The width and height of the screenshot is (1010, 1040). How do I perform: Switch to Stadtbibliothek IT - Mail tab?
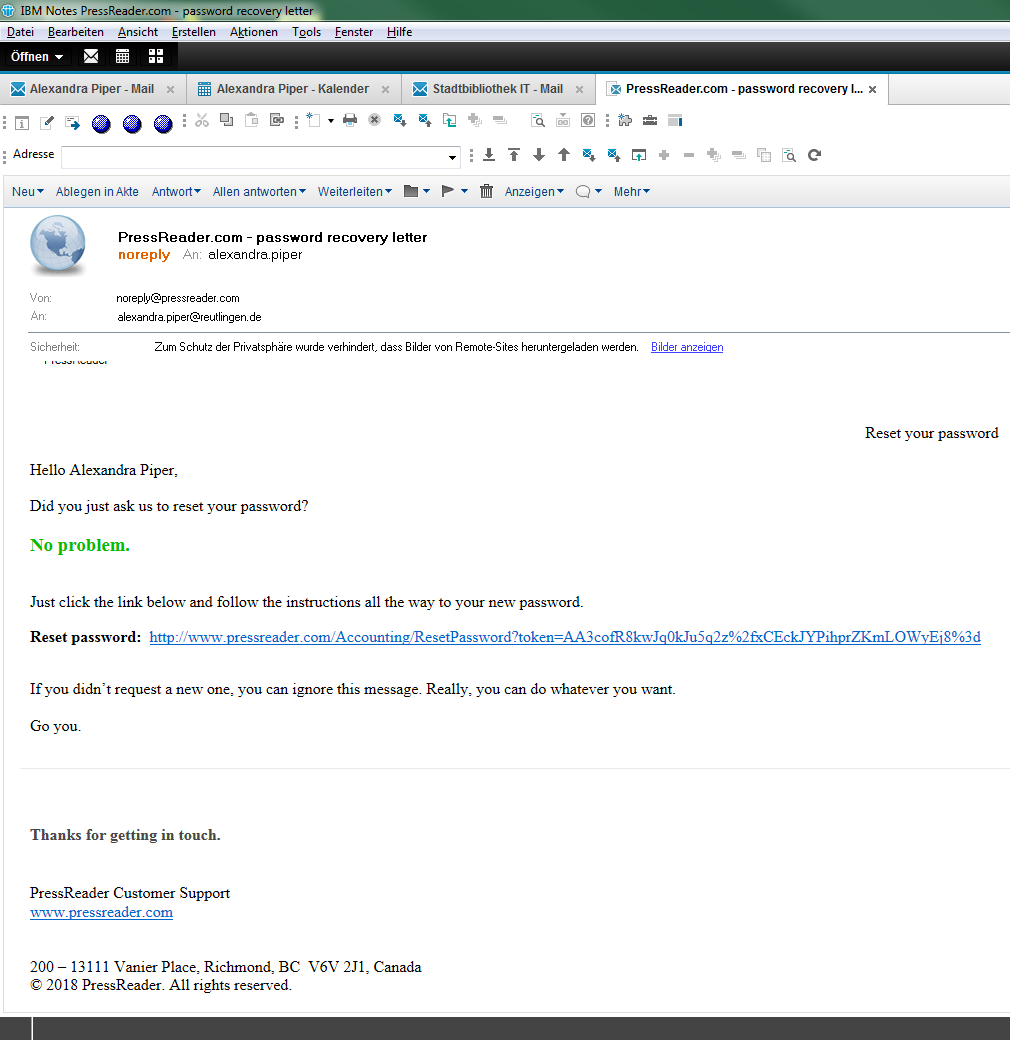pyautogui.click(x=497, y=89)
